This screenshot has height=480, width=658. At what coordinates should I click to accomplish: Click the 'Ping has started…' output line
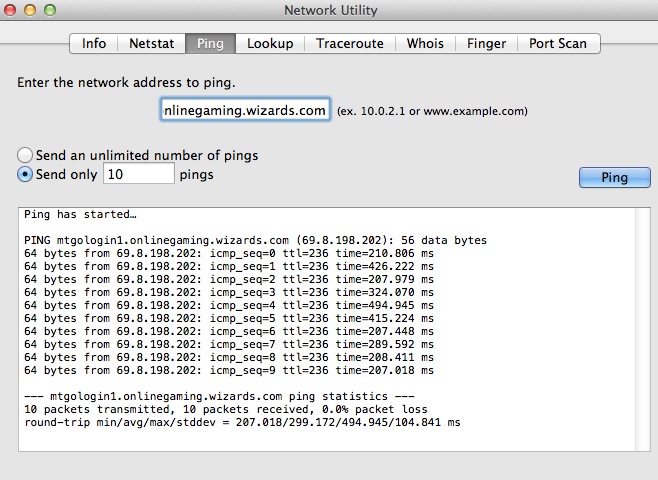click(x=80, y=215)
